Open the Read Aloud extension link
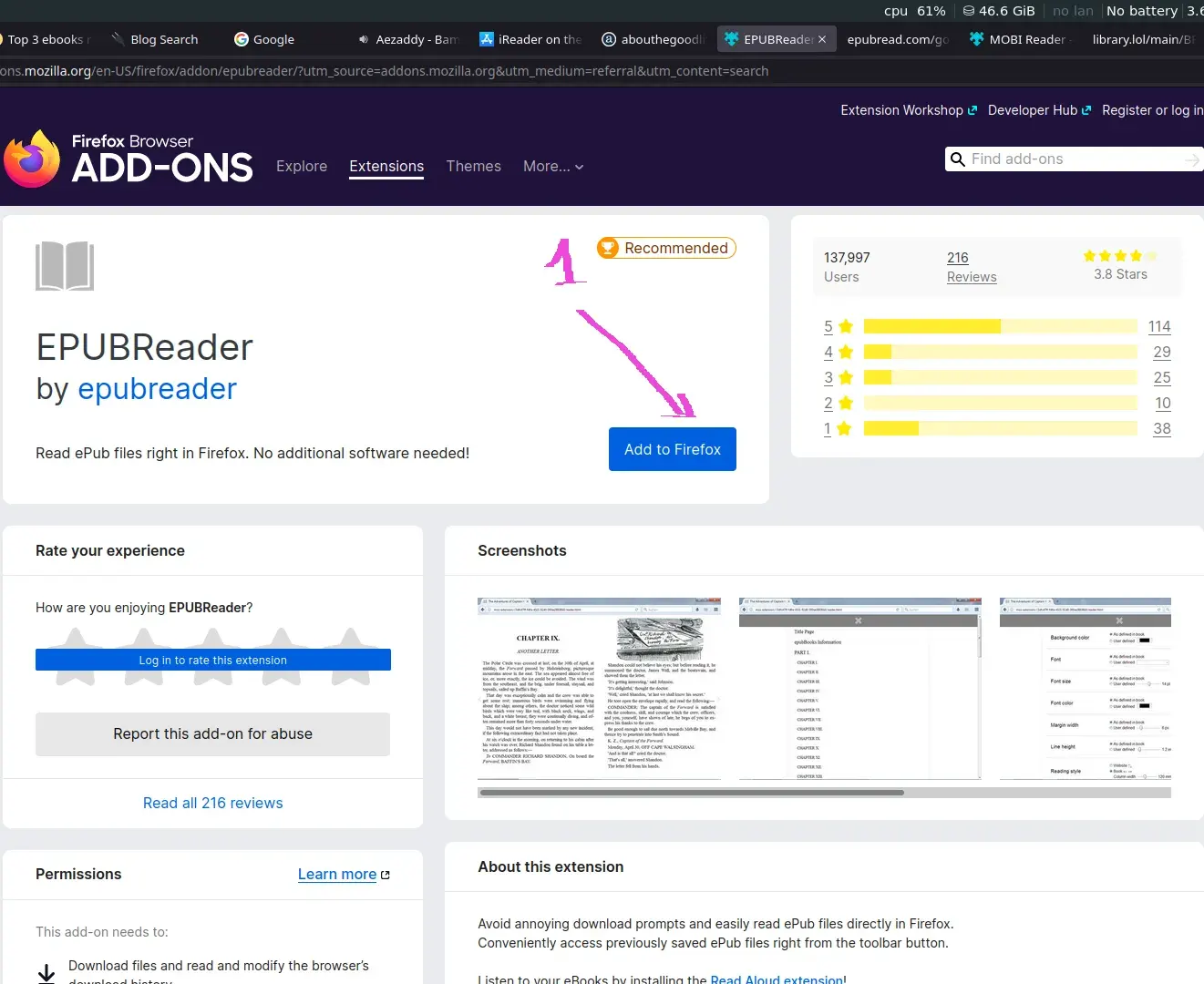The image size is (1204, 984). tap(777, 979)
